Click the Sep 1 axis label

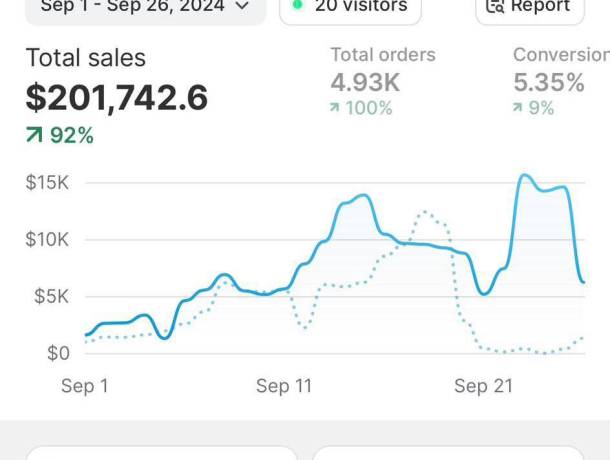(84, 386)
